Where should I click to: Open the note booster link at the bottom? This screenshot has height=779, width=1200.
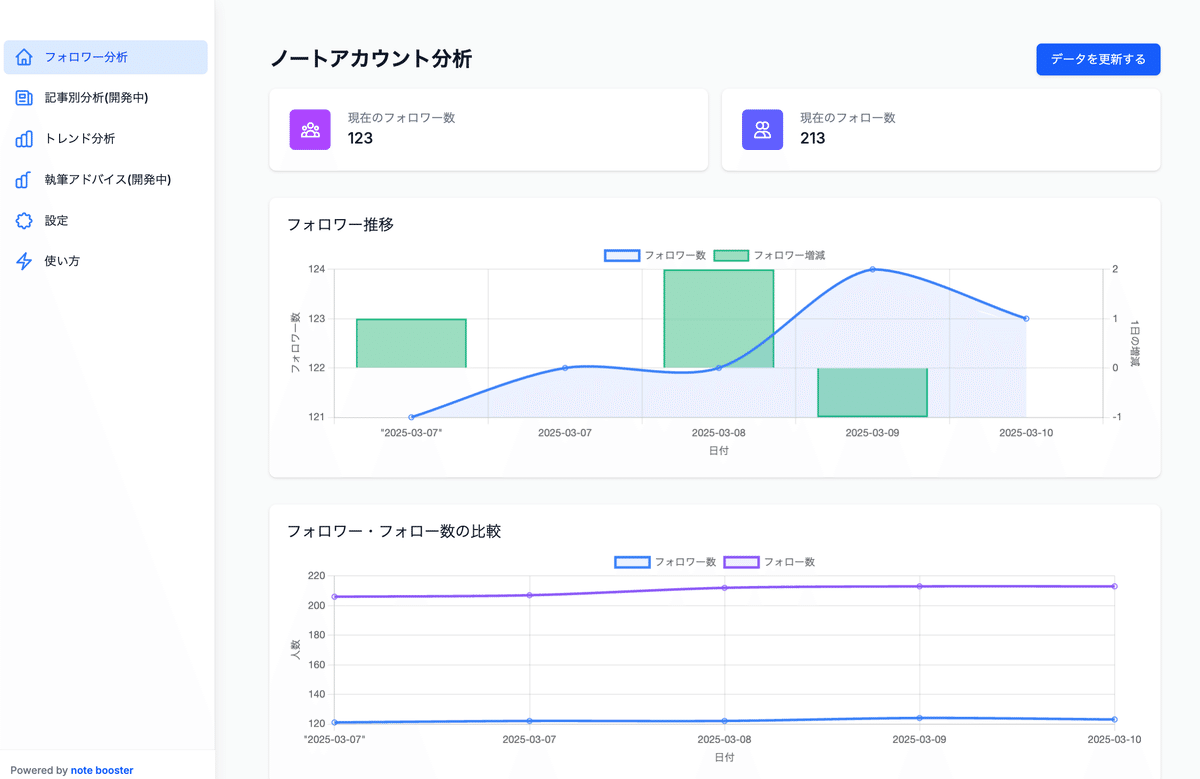pos(102,770)
